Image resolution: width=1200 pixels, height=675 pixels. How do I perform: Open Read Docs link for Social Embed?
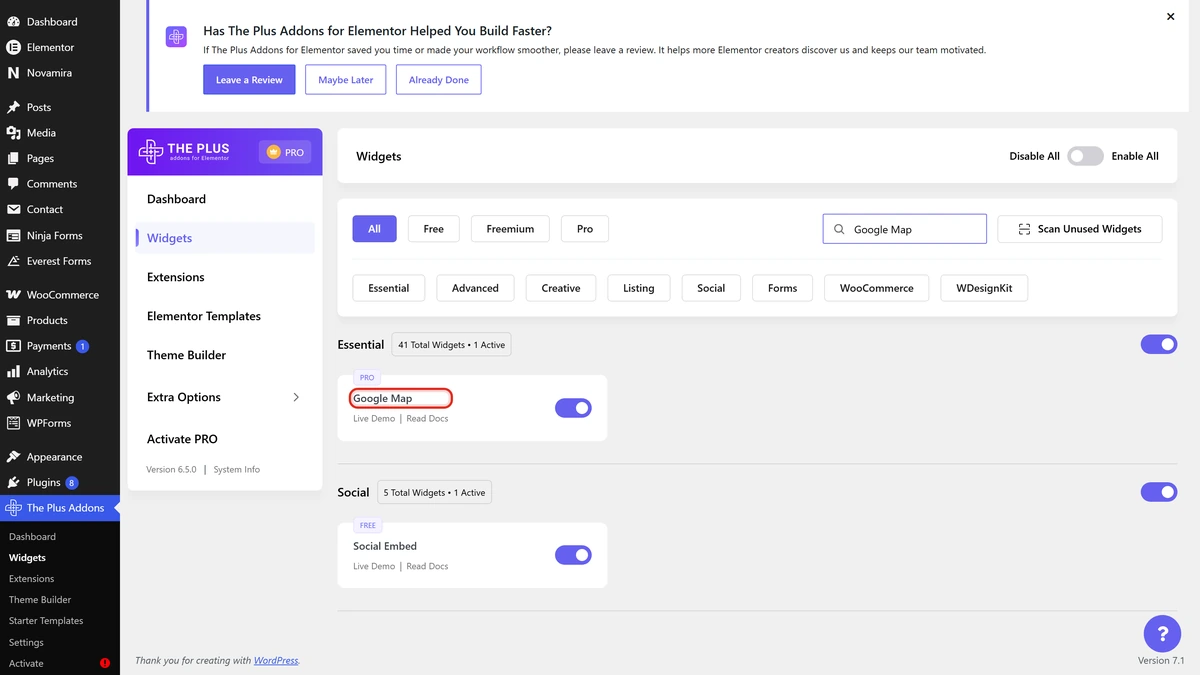tap(427, 567)
